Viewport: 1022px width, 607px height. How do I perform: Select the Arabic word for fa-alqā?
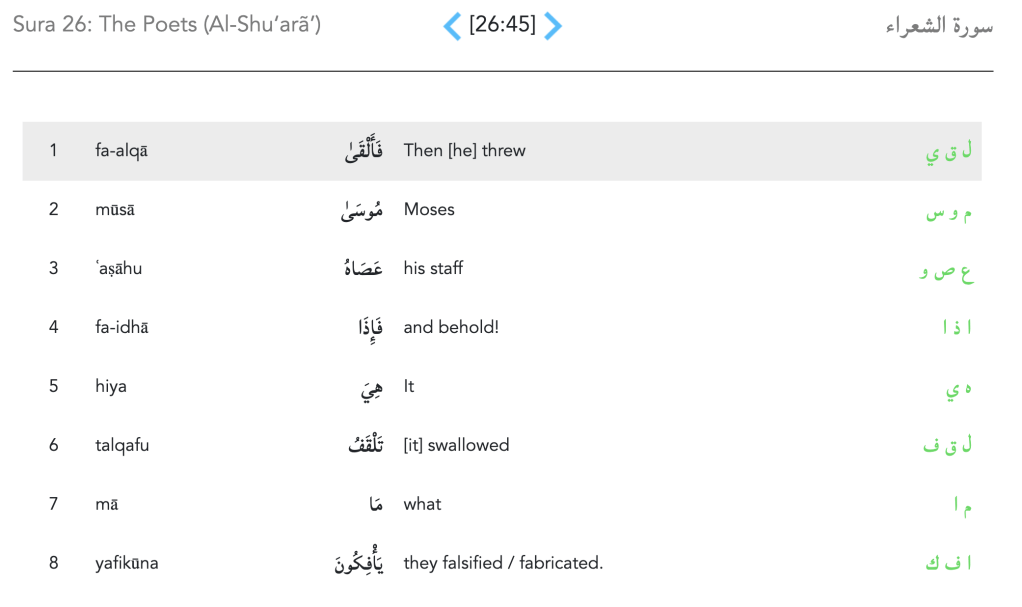point(362,152)
